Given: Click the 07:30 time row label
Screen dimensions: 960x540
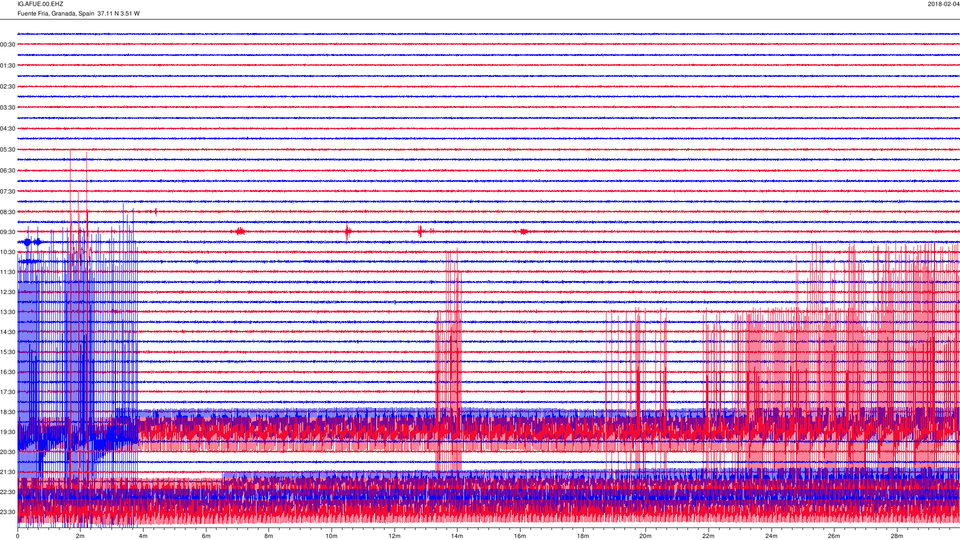Looking at the screenshot, I should coord(8,192).
